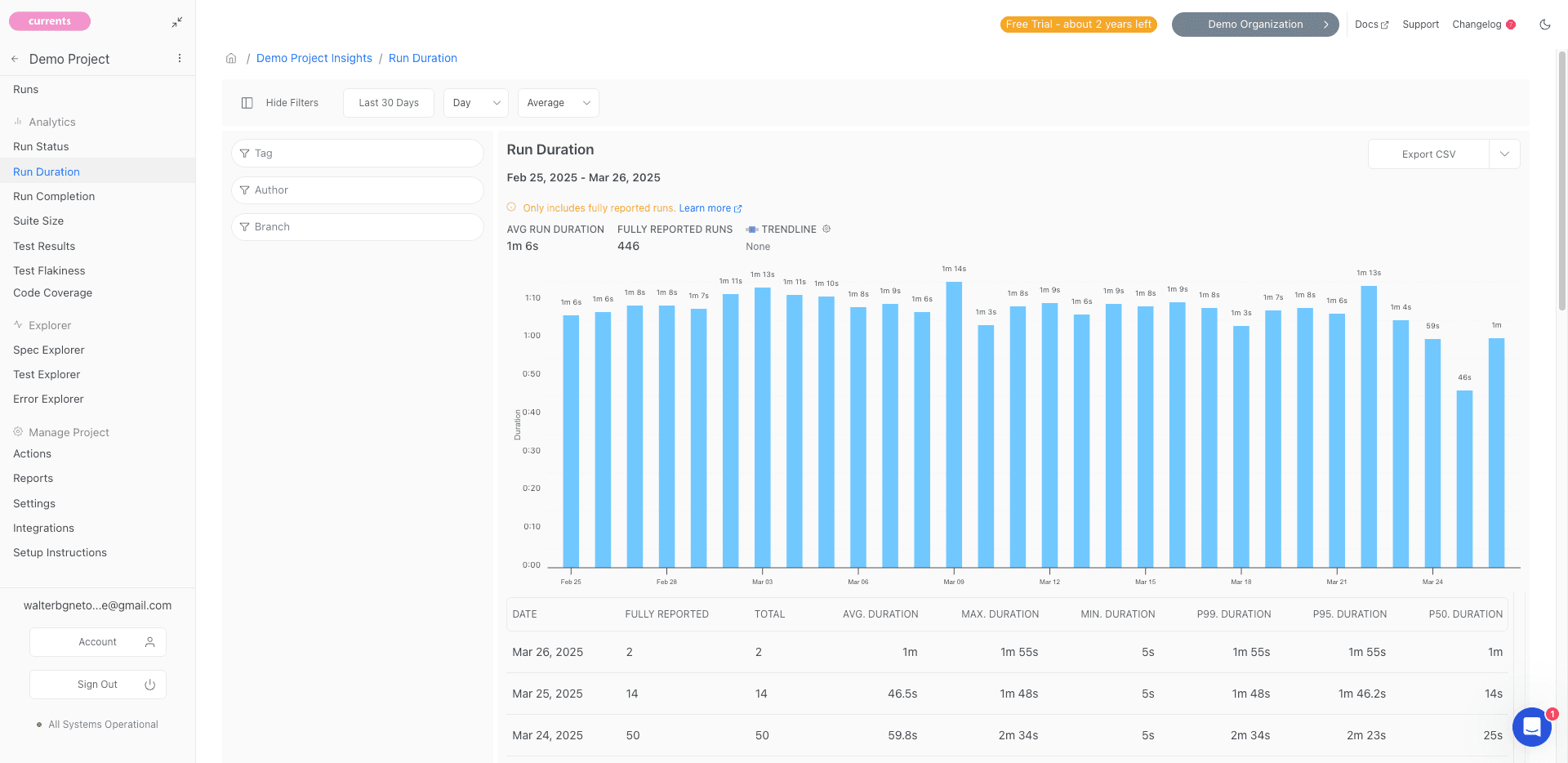Open Spec Explorer in sidebar
The image size is (1568, 763).
pos(49,350)
